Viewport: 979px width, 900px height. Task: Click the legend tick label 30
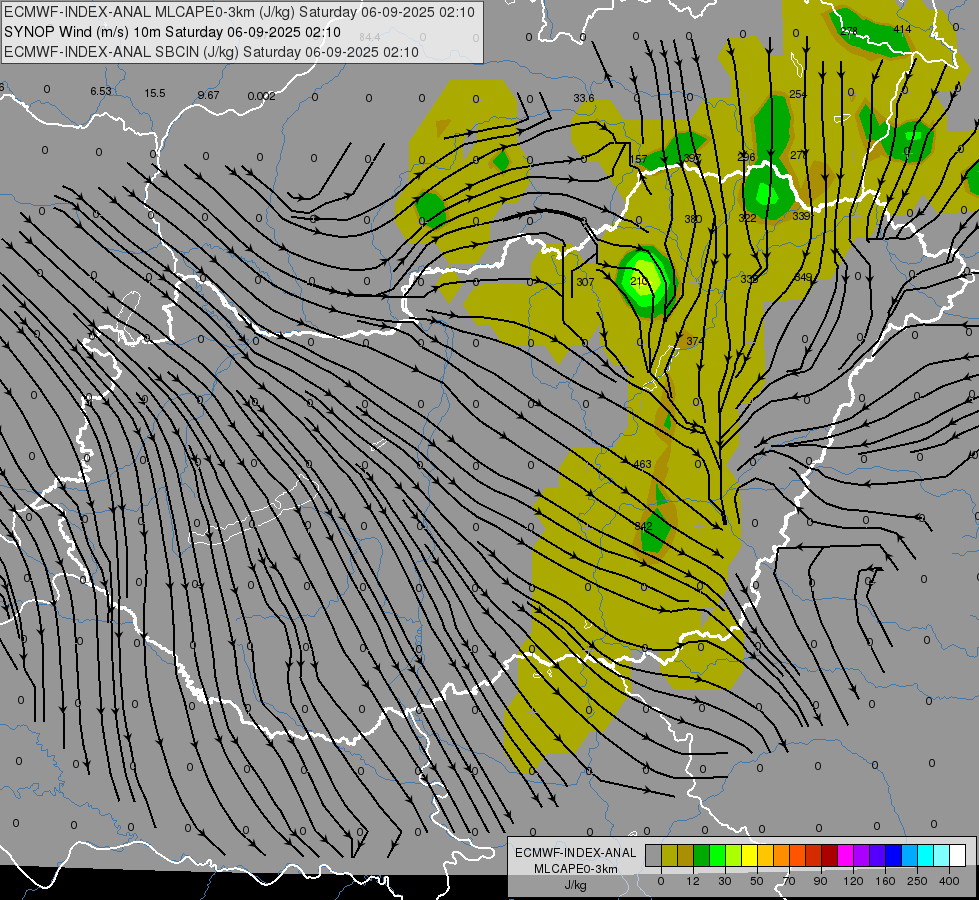725,881
